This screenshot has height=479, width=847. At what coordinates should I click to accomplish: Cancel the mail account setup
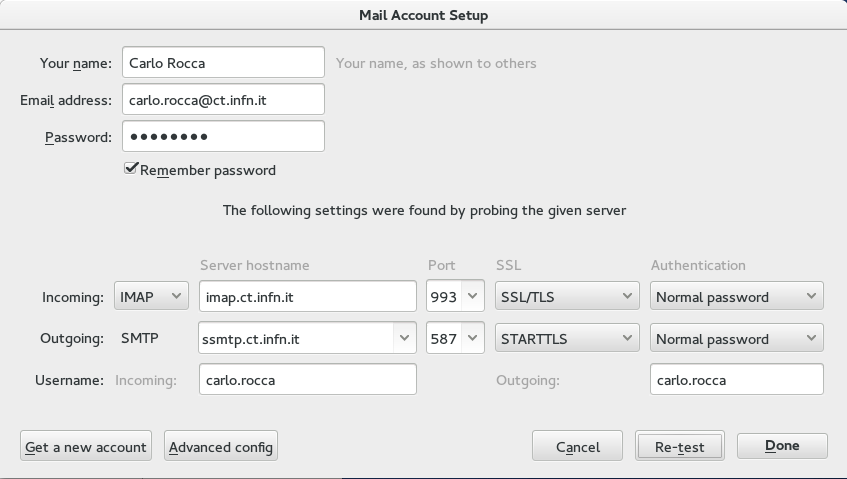click(x=577, y=446)
